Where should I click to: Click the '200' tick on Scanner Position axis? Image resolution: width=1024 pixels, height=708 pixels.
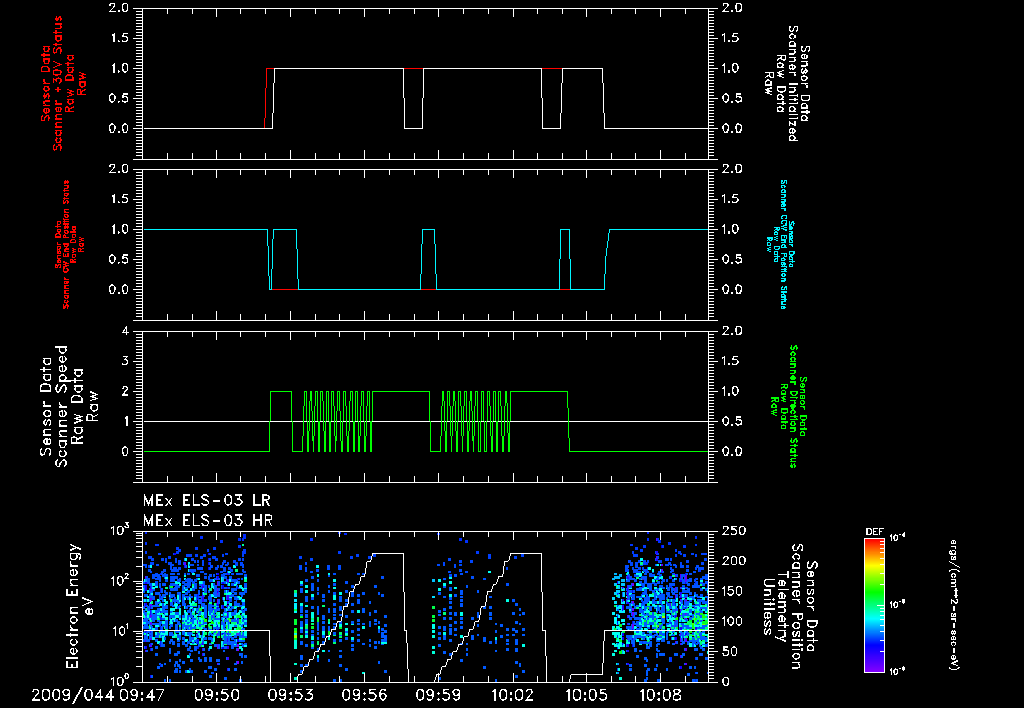tap(734, 561)
